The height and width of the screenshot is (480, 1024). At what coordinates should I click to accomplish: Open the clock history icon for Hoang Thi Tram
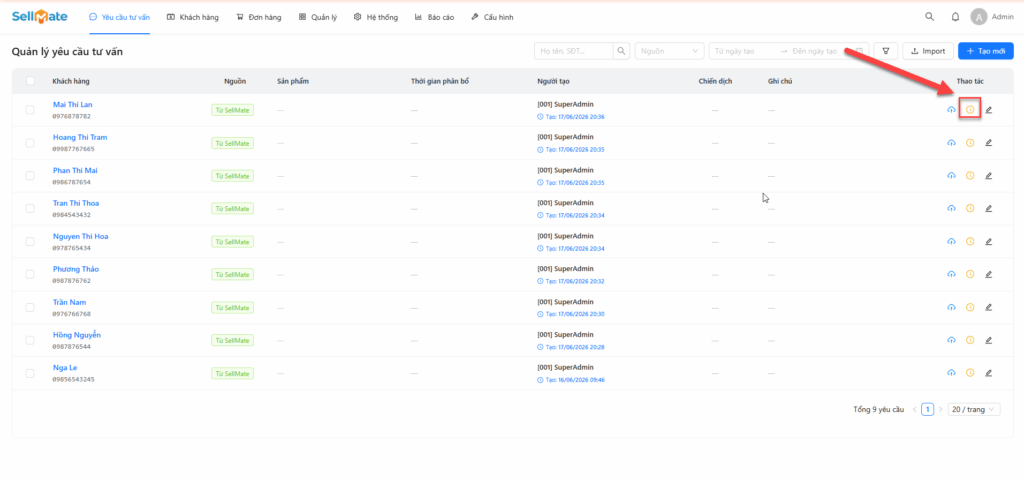(x=970, y=142)
